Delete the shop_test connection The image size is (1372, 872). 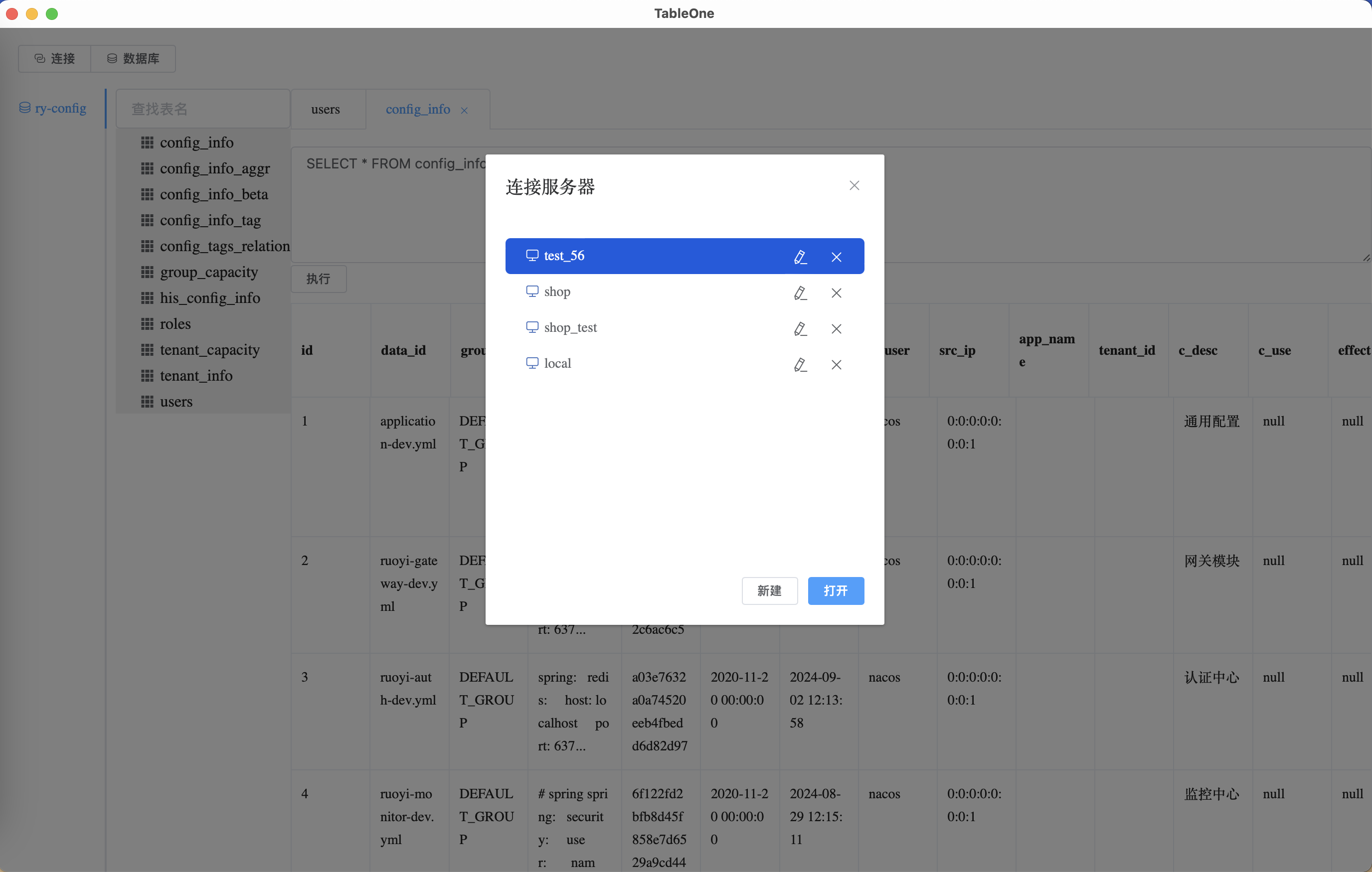click(x=836, y=329)
